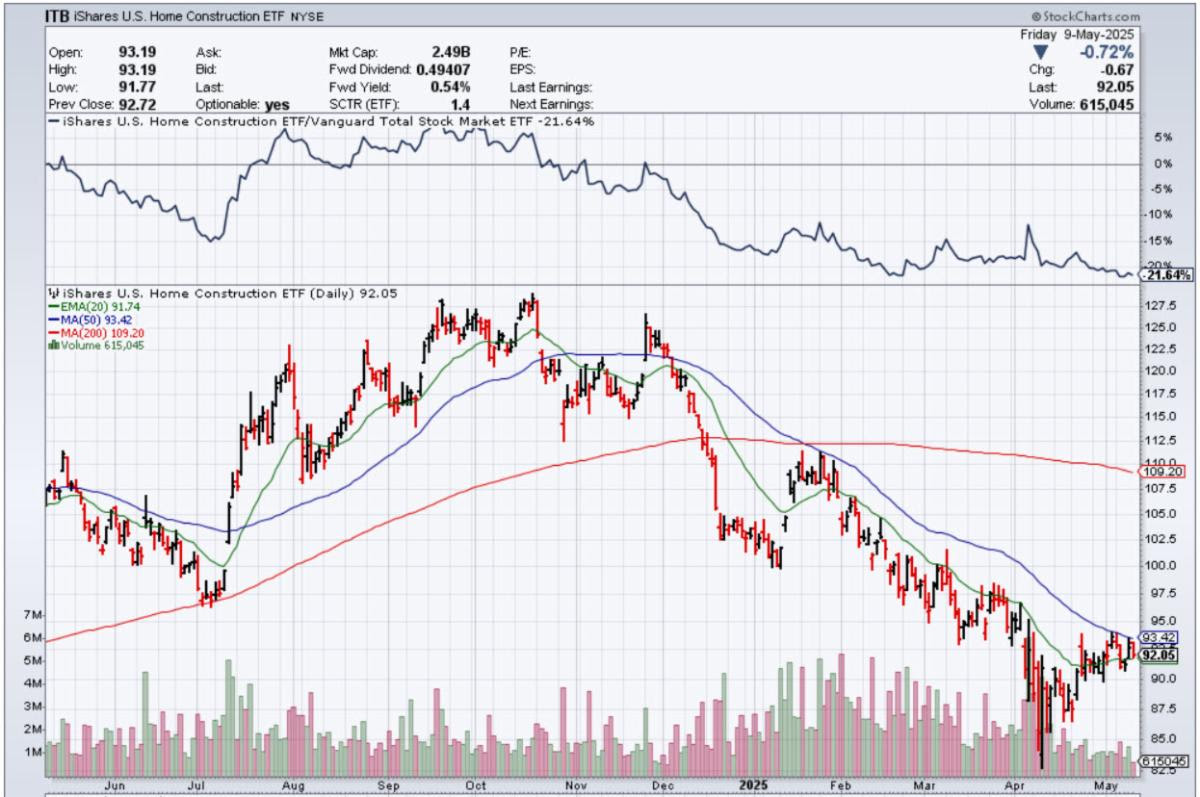
Task: Click the 120.0 price axis label
Action: [1161, 370]
